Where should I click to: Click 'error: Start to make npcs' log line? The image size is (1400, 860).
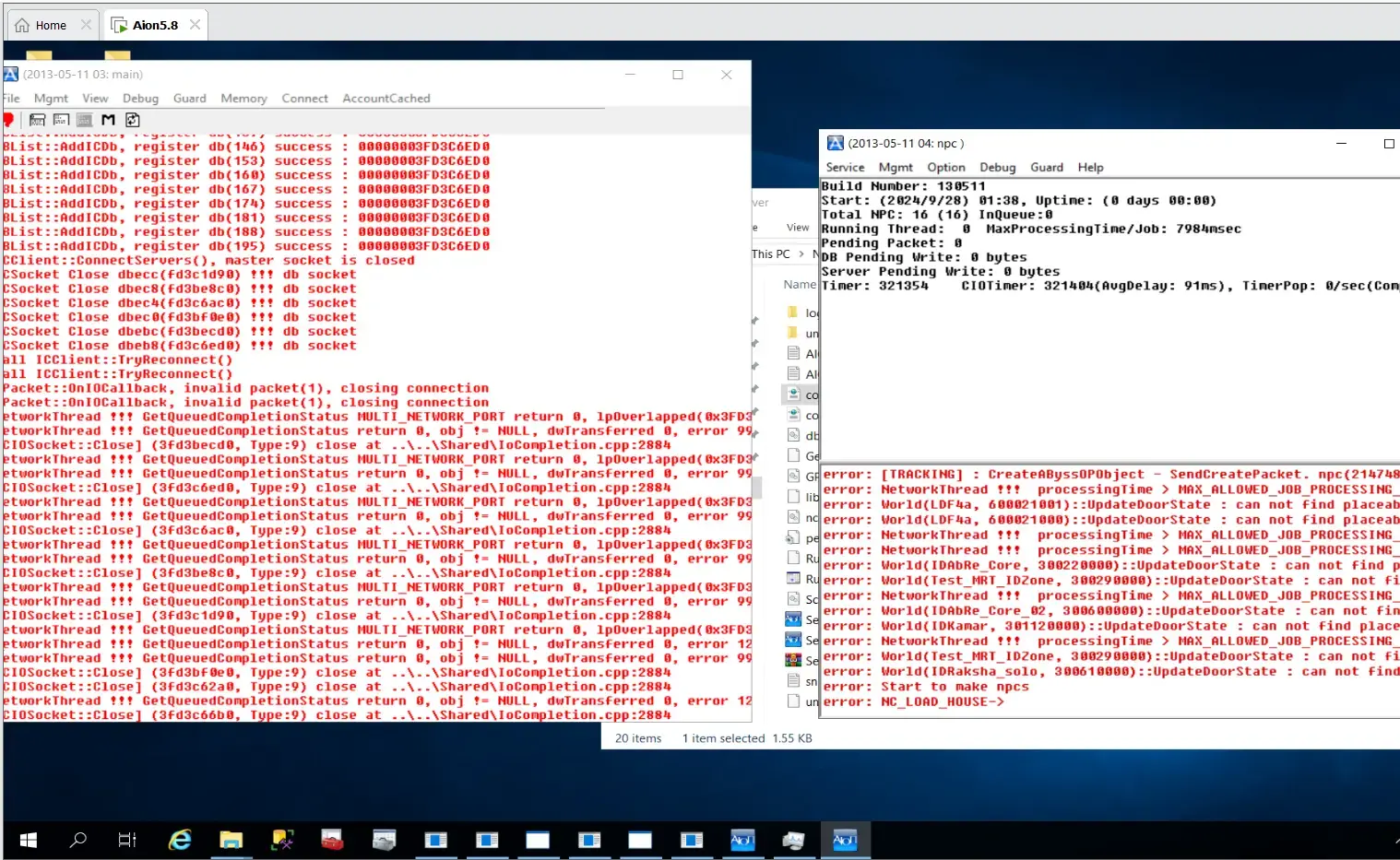tap(925, 687)
